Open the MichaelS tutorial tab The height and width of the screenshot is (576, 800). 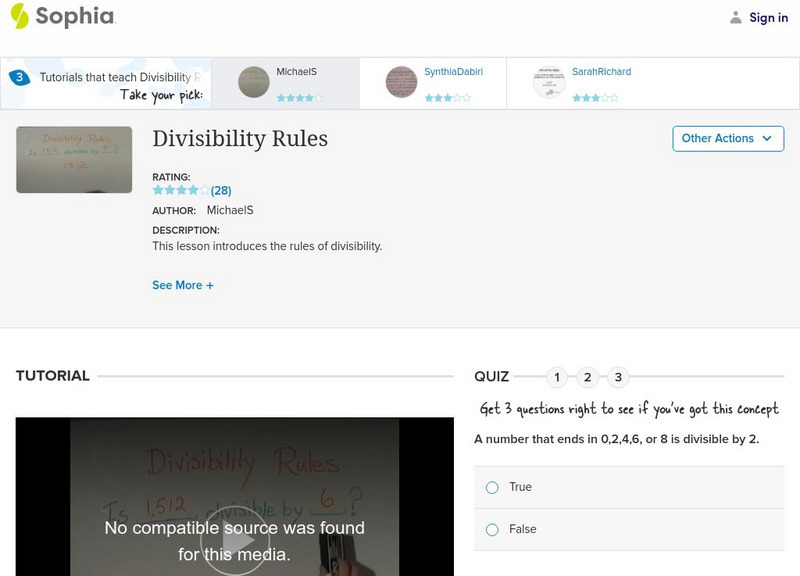click(x=285, y=83)
